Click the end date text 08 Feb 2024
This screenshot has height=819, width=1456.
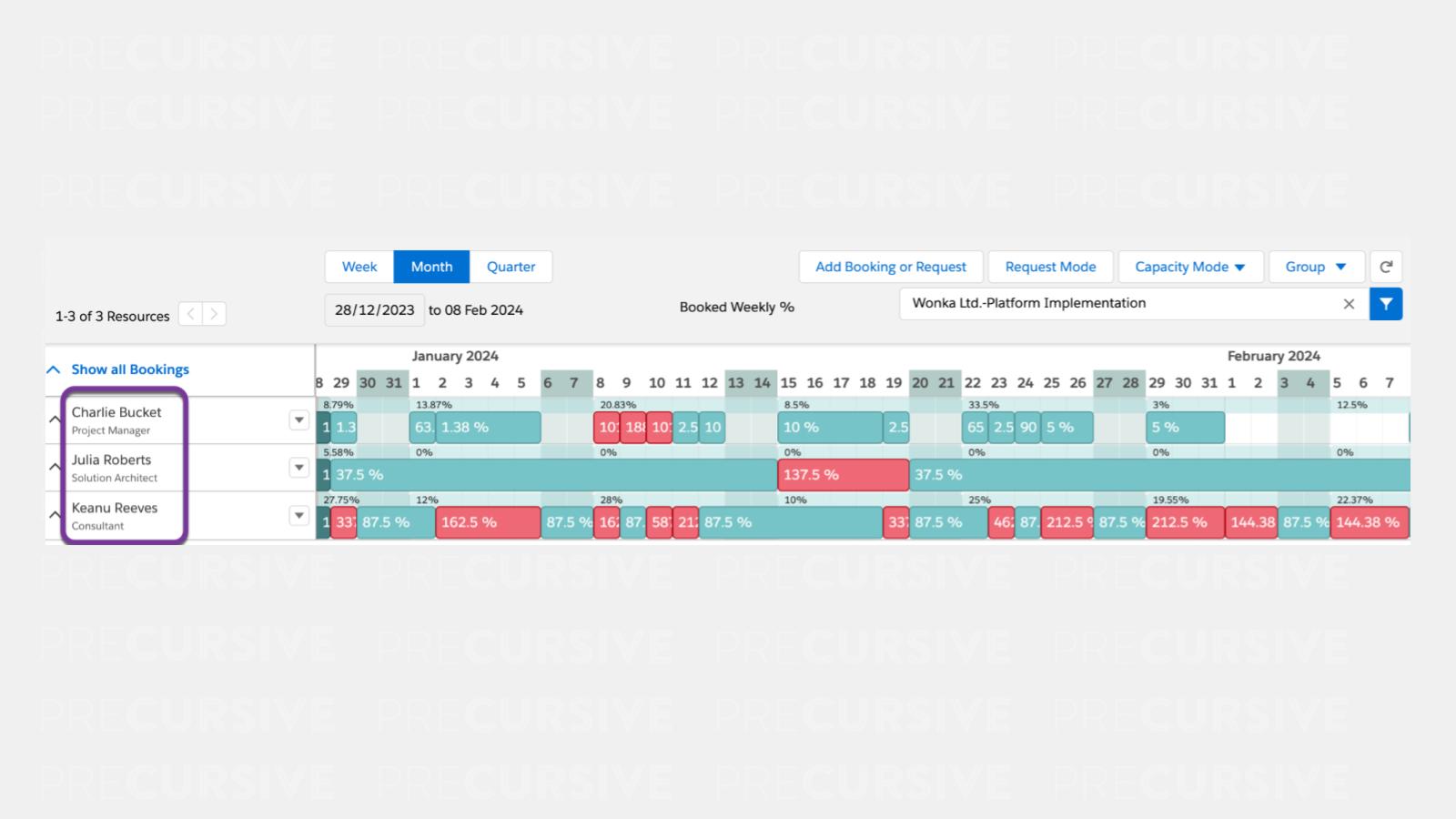(484, 310)
